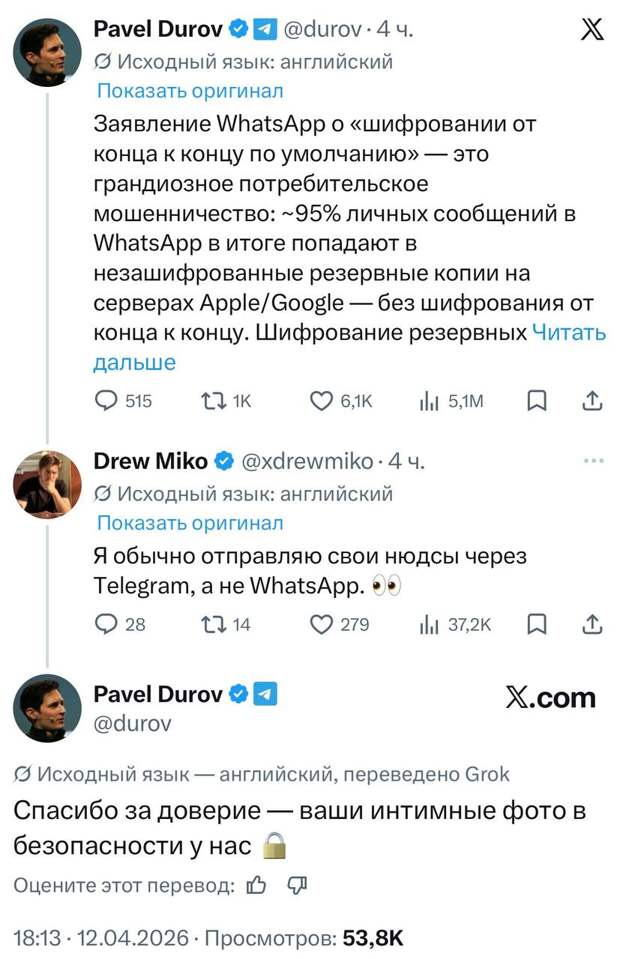
Task: Show original text of Durov's first tweet
Action: tap(190, 91)
